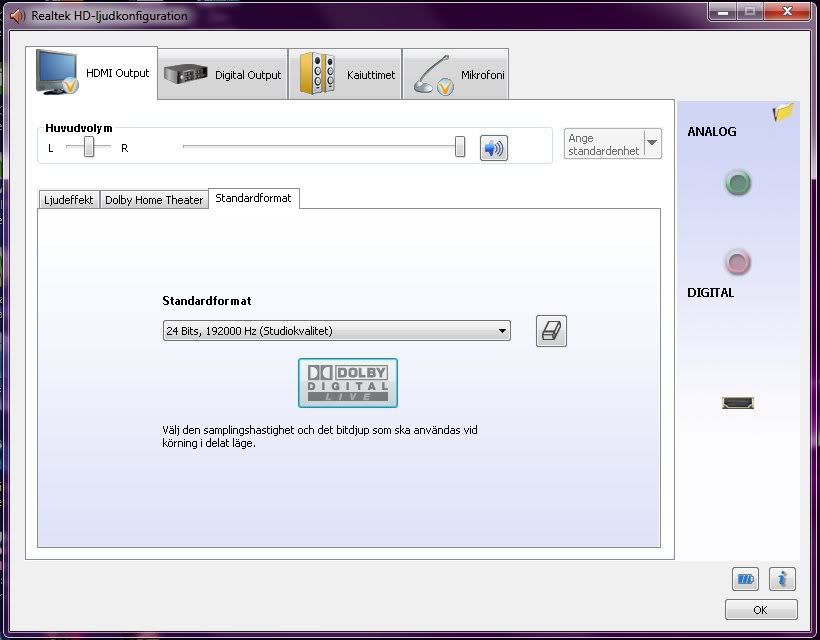Open the information icon button
The width and height of the screenshot is (820, 640).
click(783, 578)
